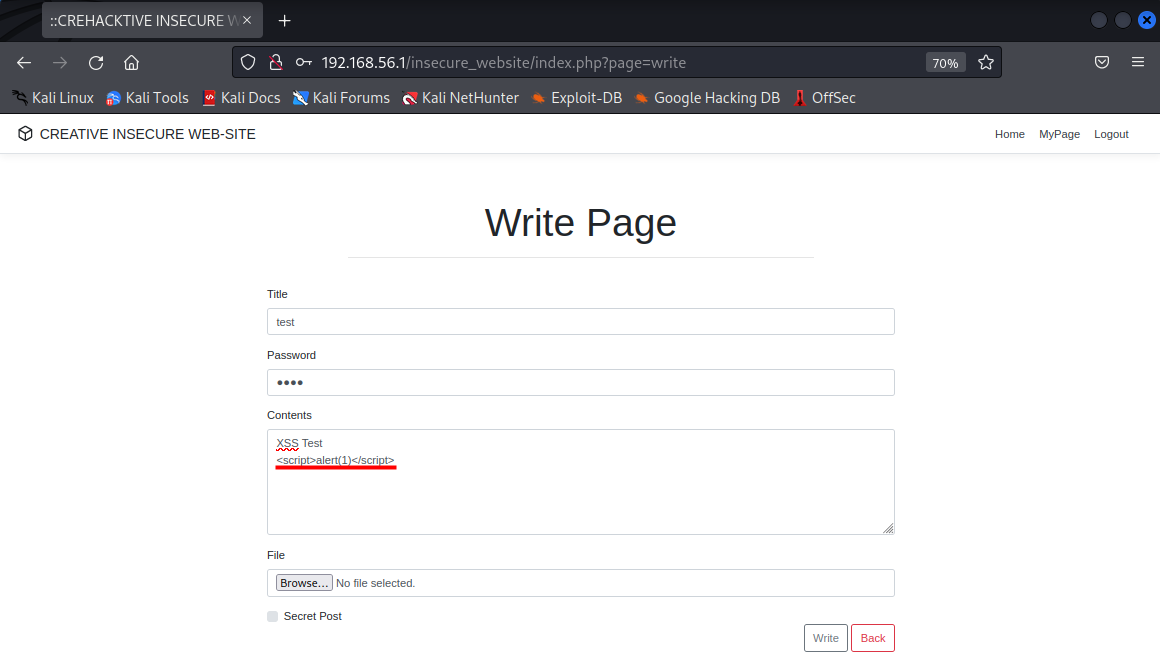This screenshot has height=659, width=1160.
Task: Reset the 70% zoom level
Action: click(x=945, y=63)
